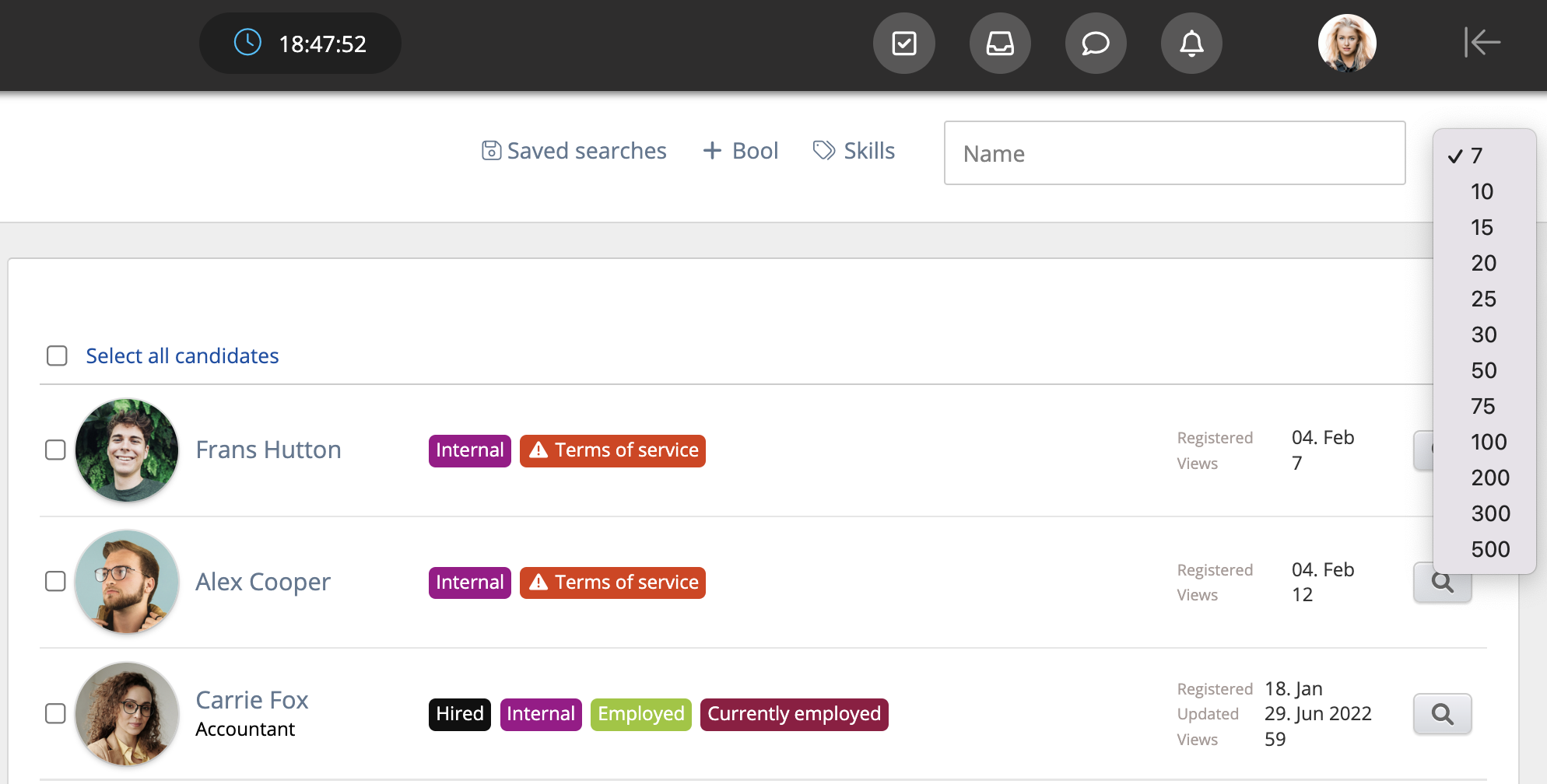Tick the checkbox for Frans Hutton
The image size is (1547, 784).
click(x=55, y=450)
